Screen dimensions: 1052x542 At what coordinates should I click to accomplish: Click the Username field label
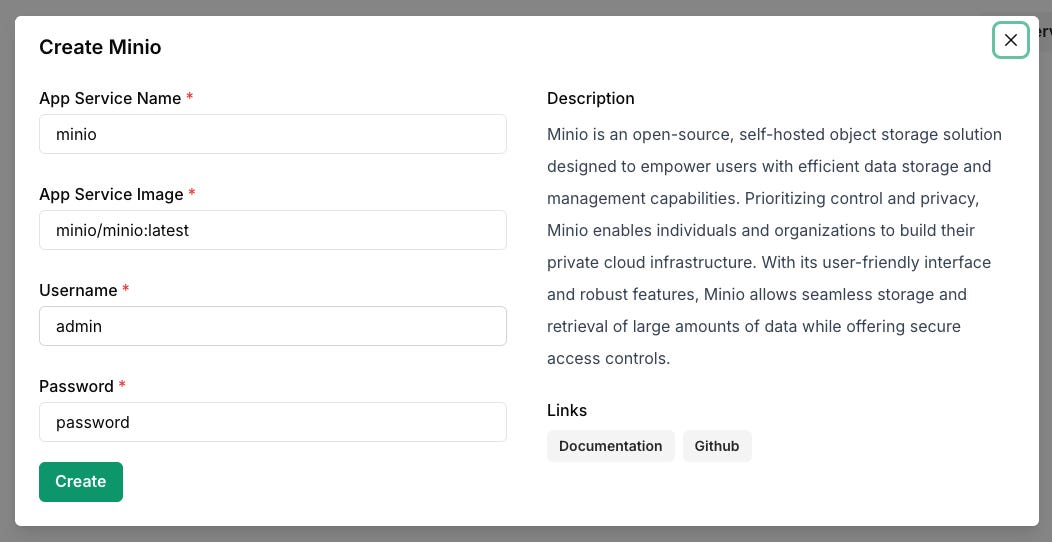(78, 290)
